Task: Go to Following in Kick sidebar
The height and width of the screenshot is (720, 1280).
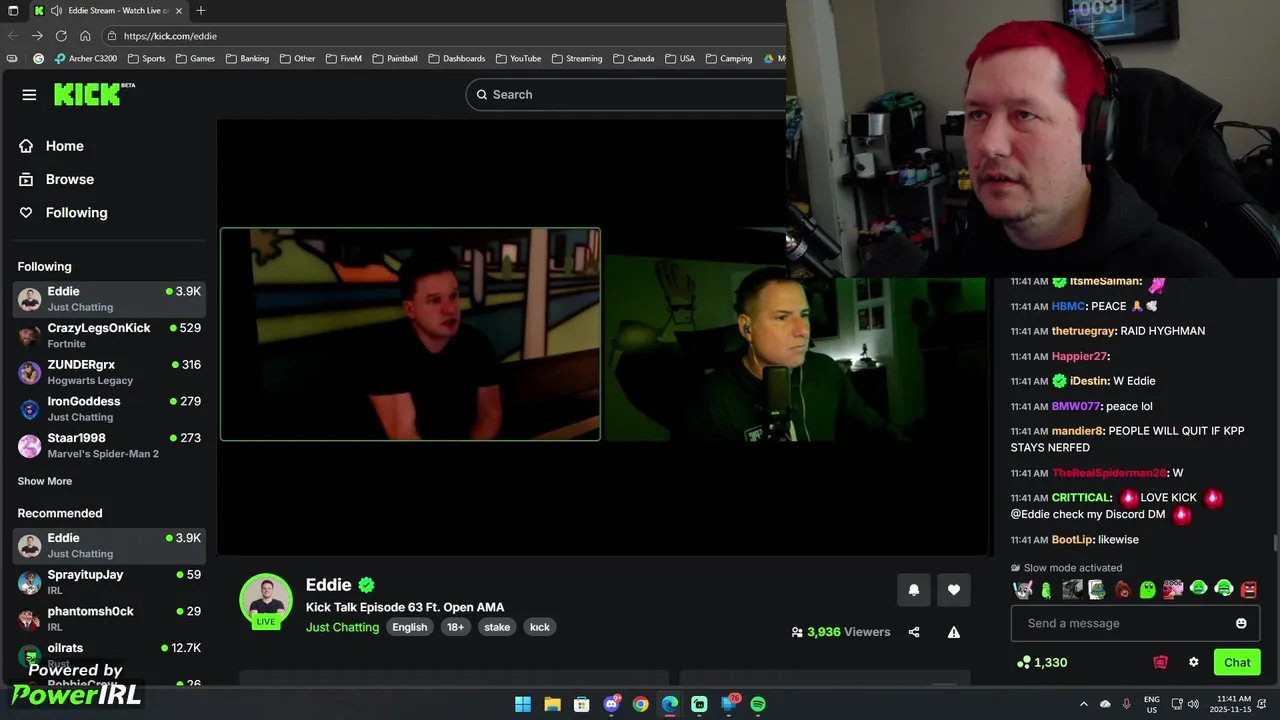Action: click(x=63, y=212)
